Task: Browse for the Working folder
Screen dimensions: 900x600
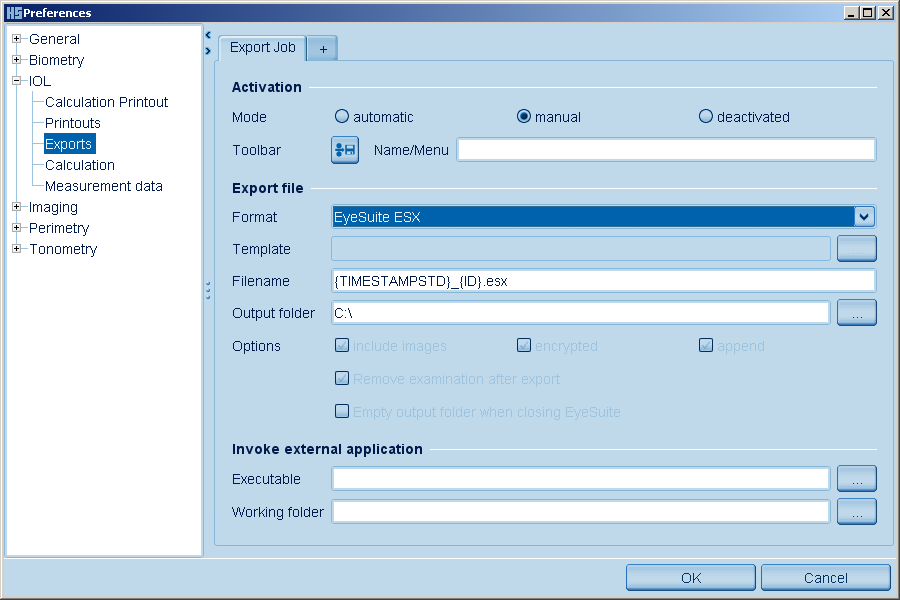Action: tap(856, 512)
